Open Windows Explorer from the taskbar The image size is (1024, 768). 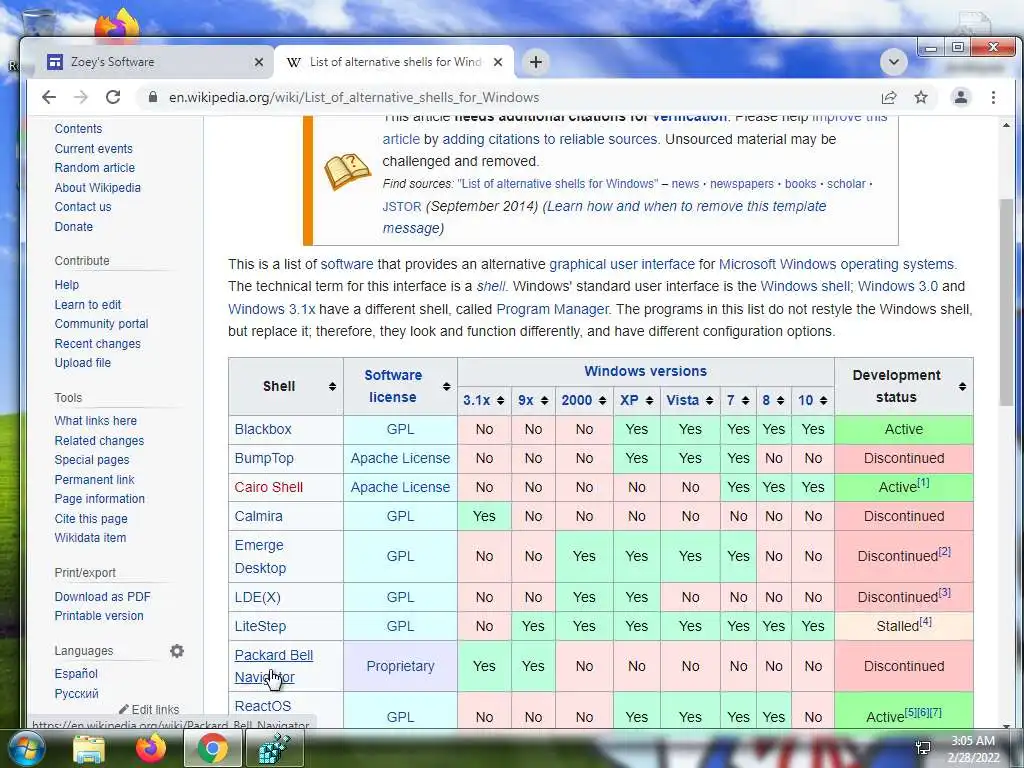click(x=89, y=748)
